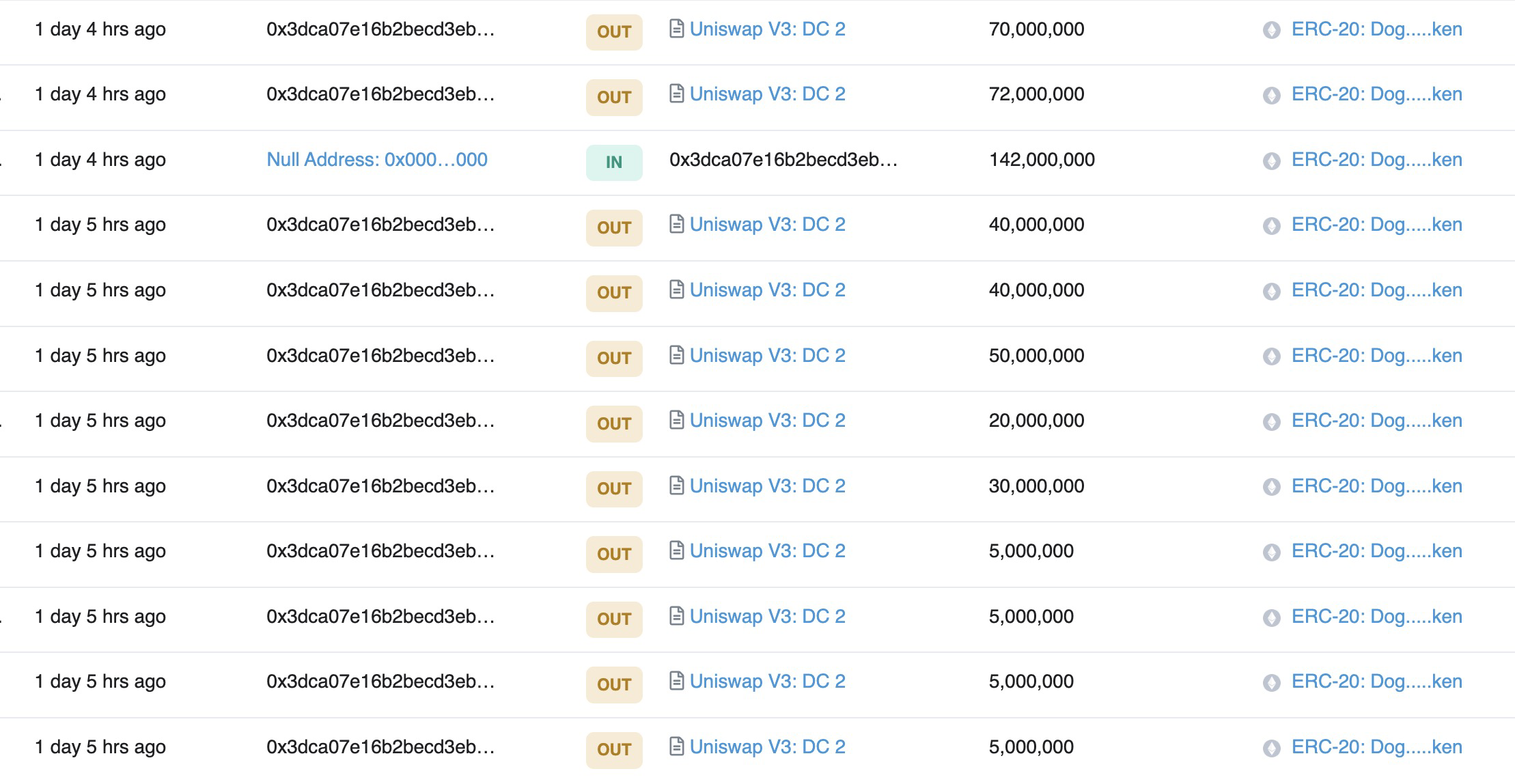Click token logo icon in 30,000,000 row
Viewport: 1515px width, 784px height.
(x=1271, y=487)
